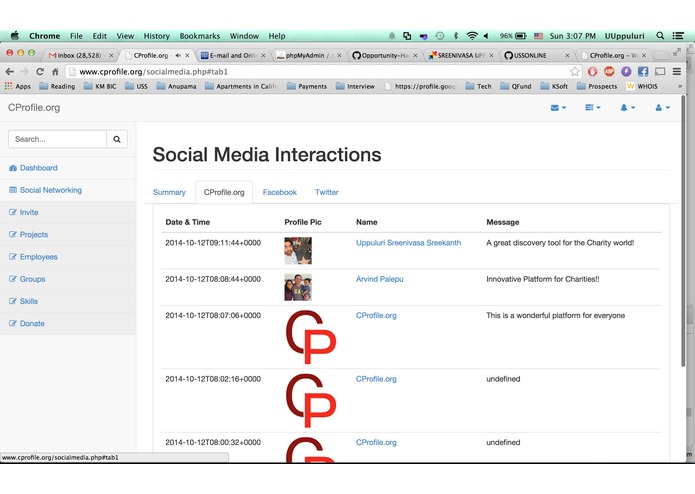This screenshot has height=494, width=695.
Task: Open Uppuluri Sreenivasa Sreekanth's profile link
Action: [x=408, y=243]
